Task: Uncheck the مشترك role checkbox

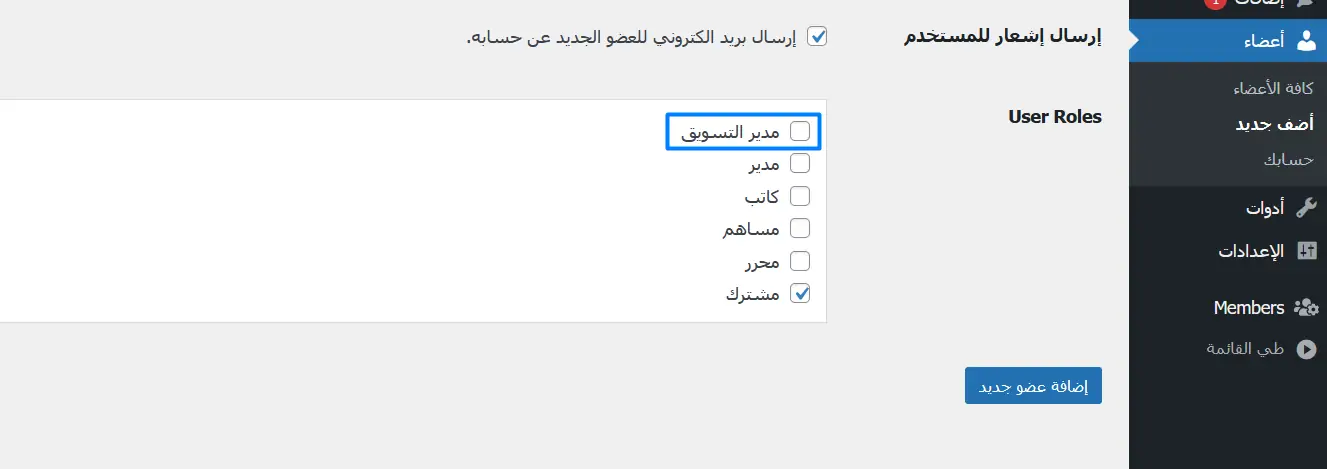Action: click(800, 294)
